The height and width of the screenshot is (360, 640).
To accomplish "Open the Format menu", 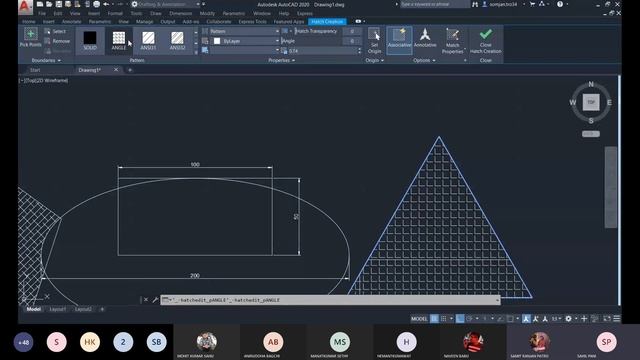I will pyautogui.click(x=115, y=13).
